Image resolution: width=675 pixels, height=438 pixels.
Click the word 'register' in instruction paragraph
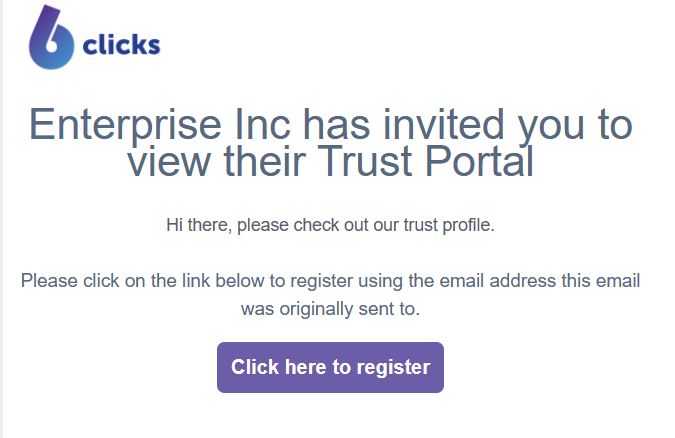322,282
